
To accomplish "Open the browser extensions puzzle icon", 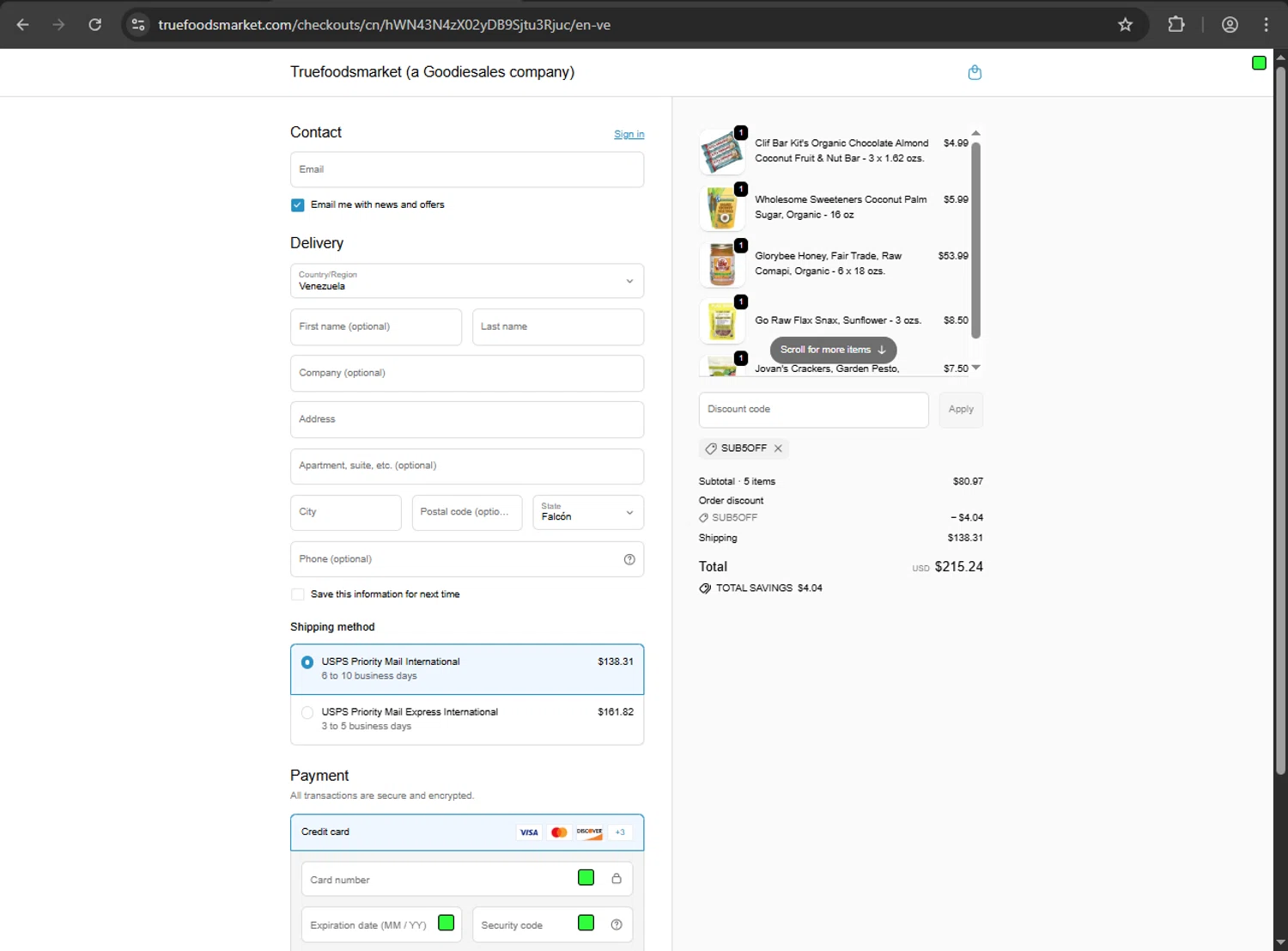I will point(1176,25).
